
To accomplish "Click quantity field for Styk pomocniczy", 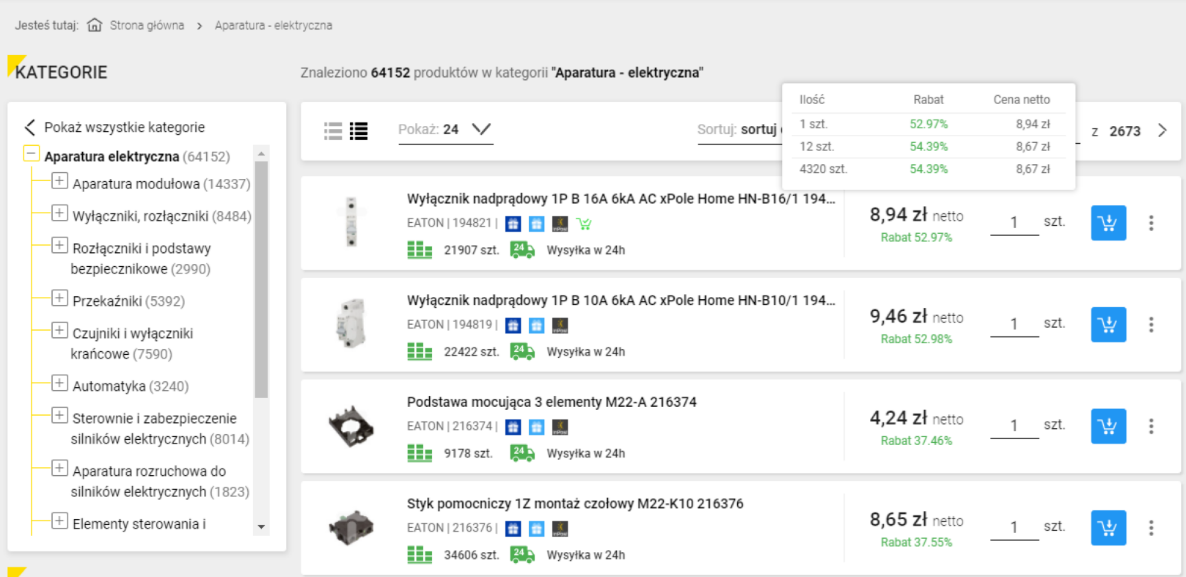I will (x=1014, y=527).
